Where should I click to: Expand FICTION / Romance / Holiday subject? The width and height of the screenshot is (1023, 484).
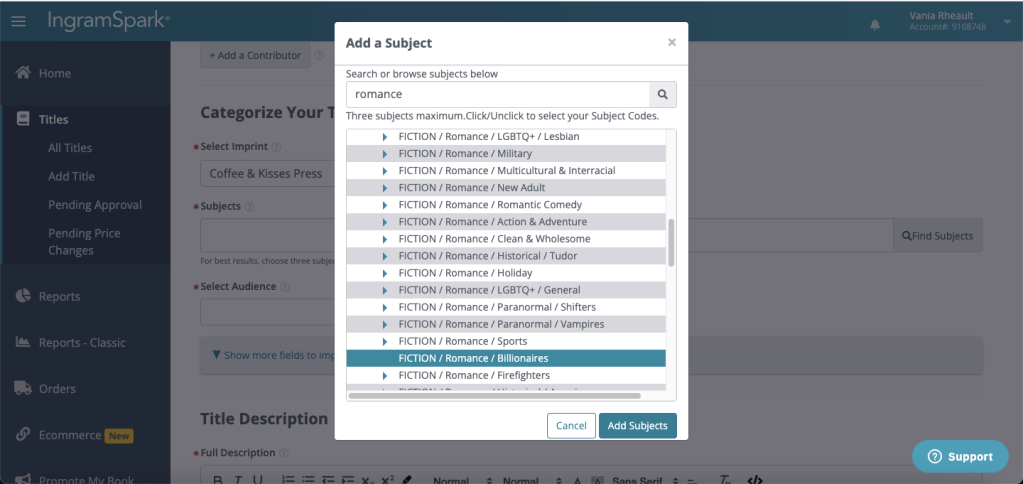coord(385,273)
